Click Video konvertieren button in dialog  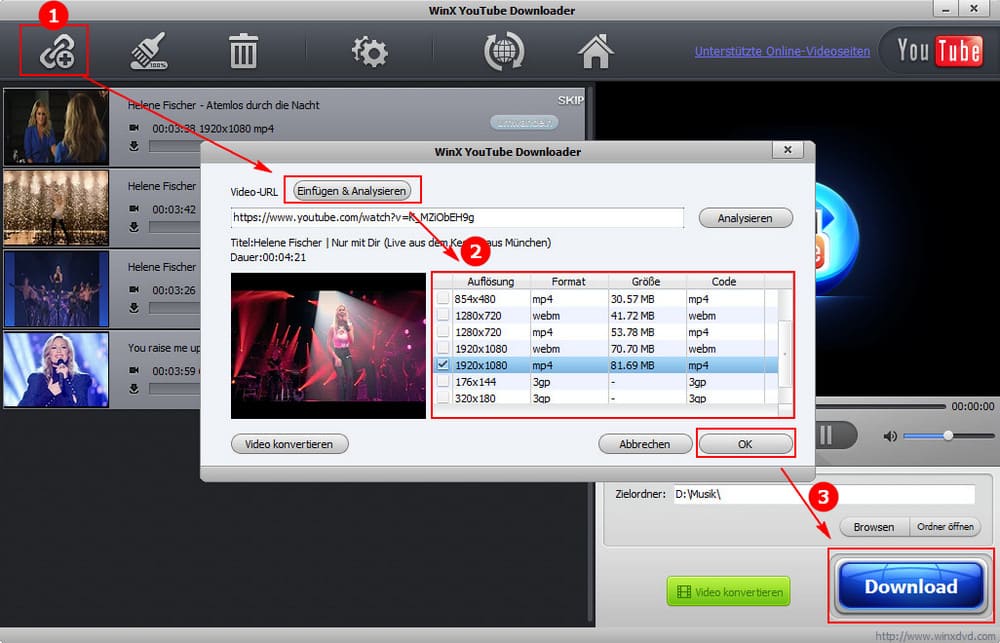tap(290, 444)
